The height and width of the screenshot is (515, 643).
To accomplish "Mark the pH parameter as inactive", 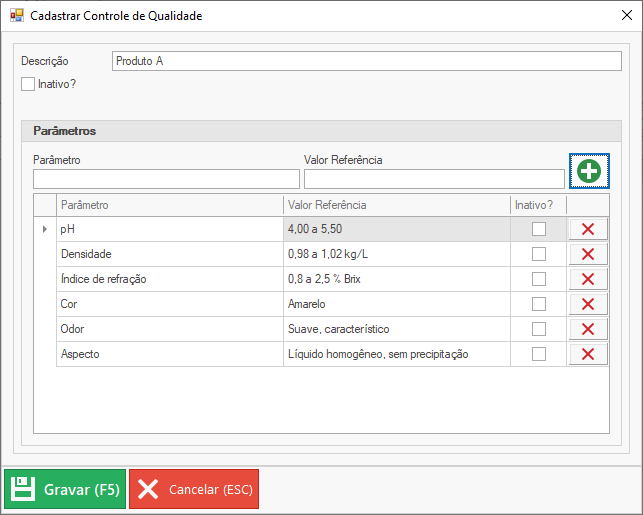I will point(539,229).
